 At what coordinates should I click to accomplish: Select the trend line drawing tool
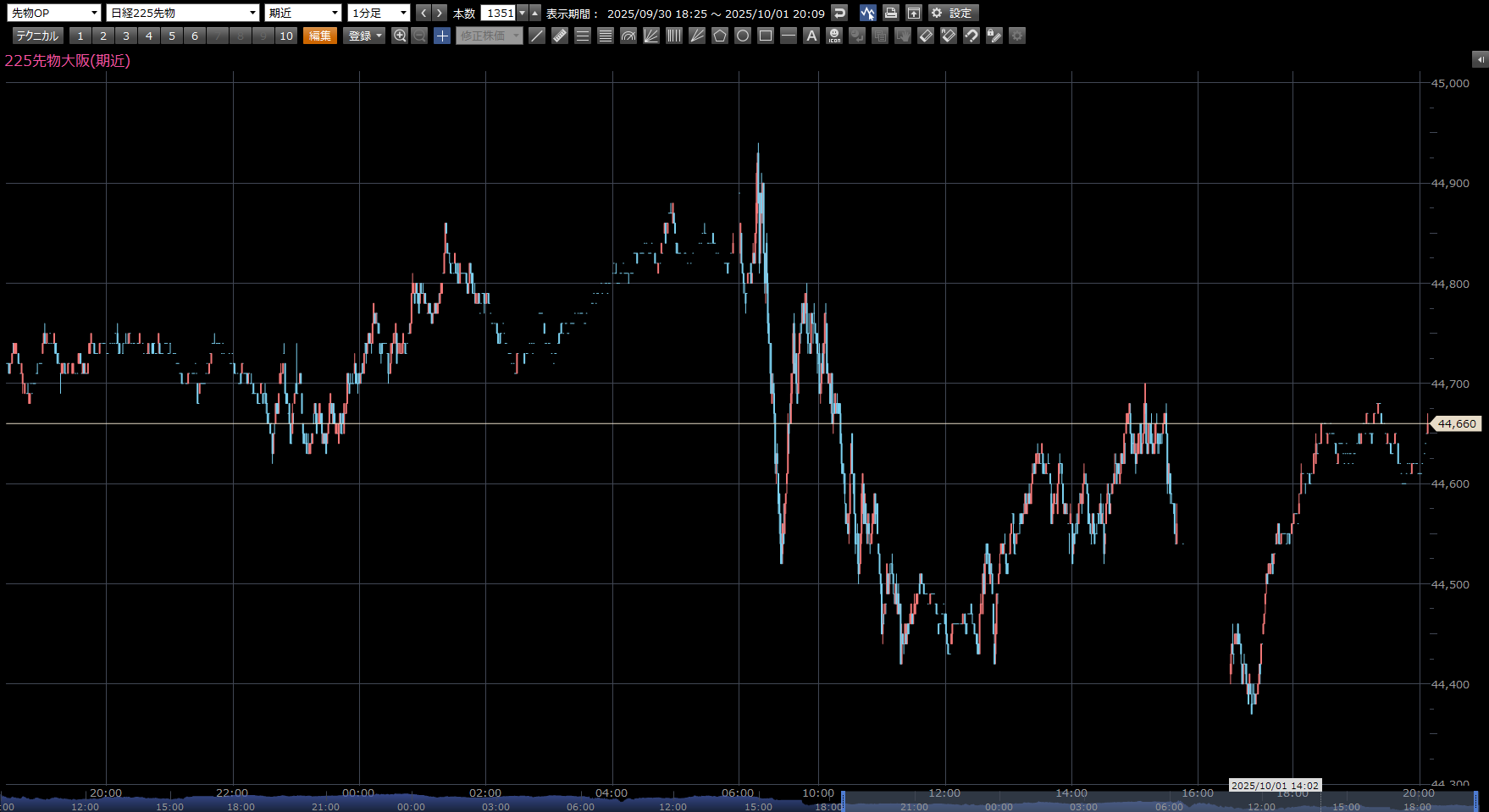[537, 36]
